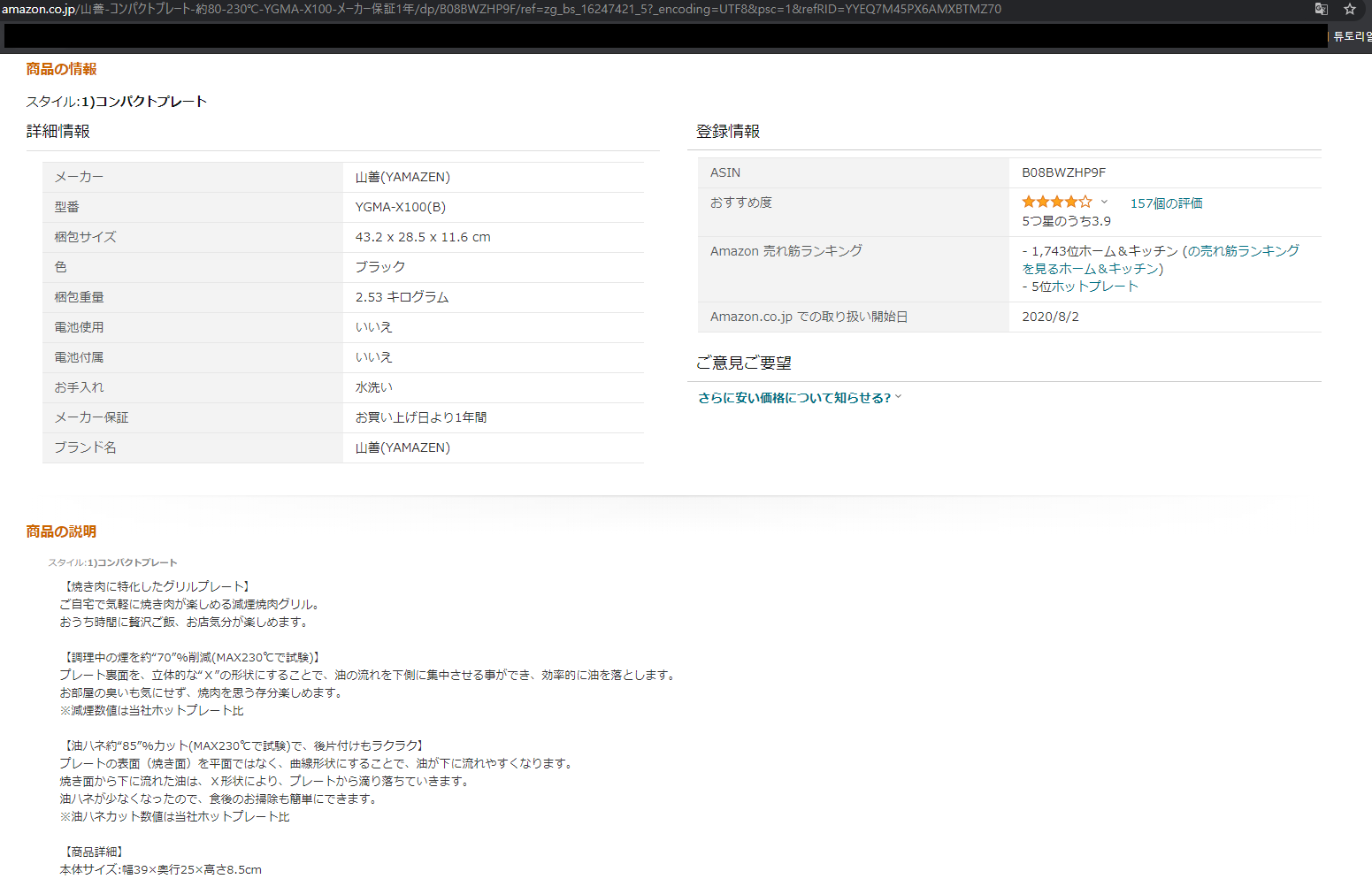Click いいえ in the 電池使用 row

tap(373, 327)
